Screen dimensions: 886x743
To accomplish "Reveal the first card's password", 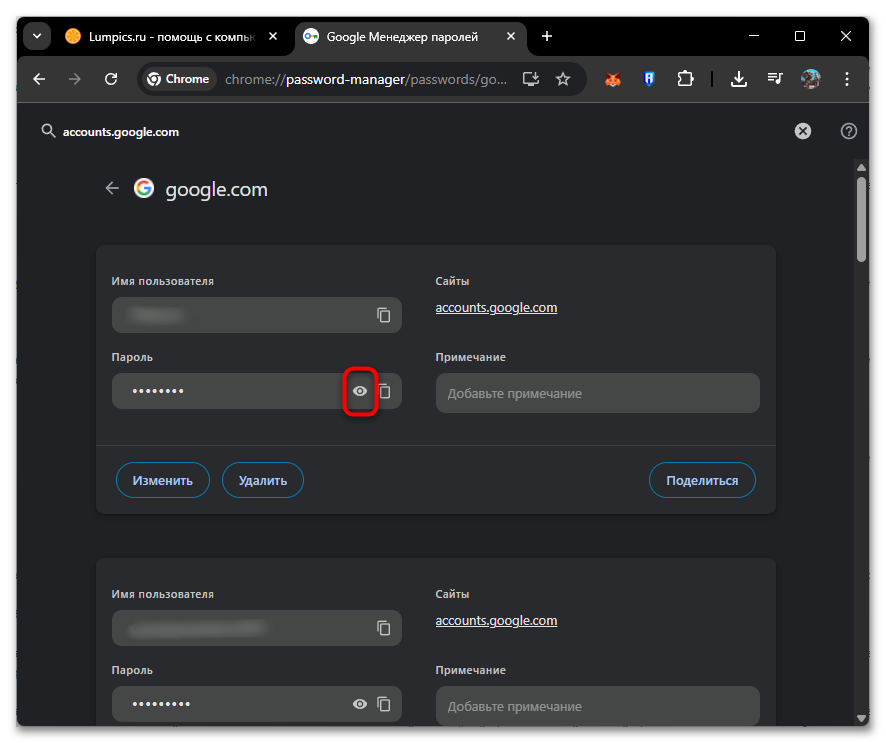I will coord(360,391).
